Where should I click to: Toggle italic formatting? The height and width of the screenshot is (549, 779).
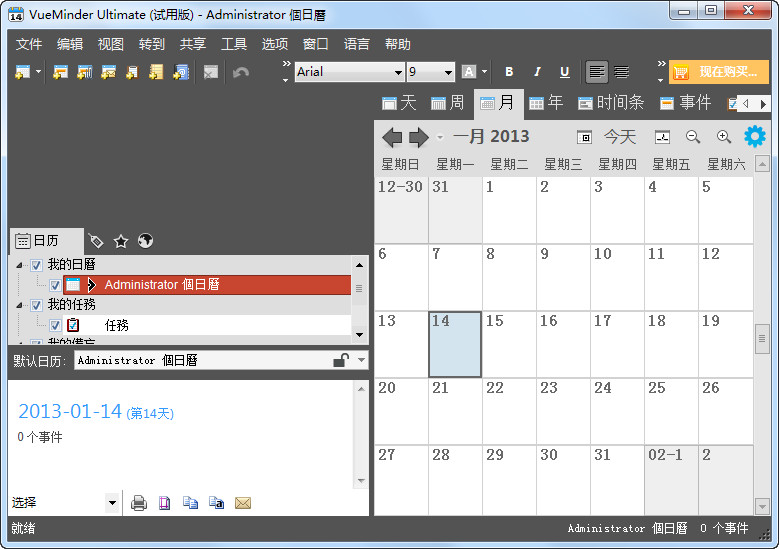tap(537, 72)
